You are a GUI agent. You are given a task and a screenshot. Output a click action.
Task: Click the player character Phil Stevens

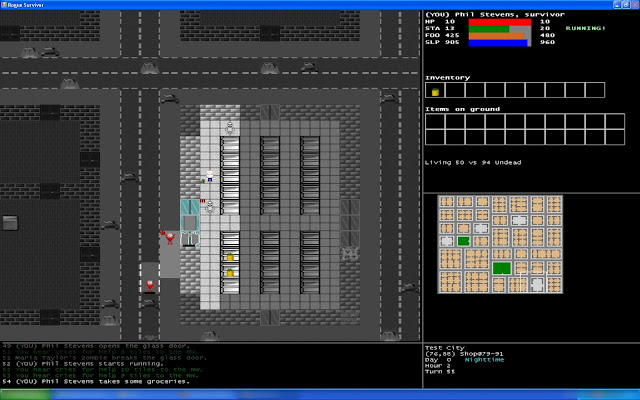tap(210, 176)
